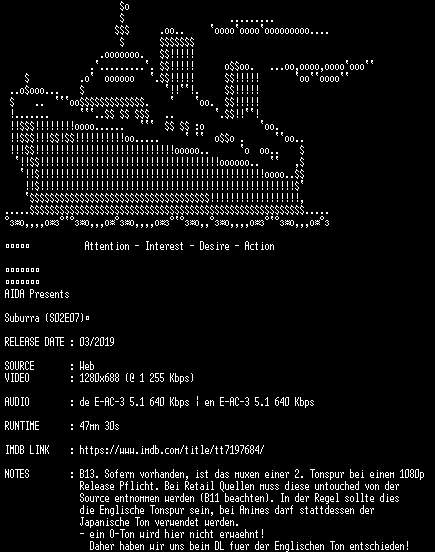Click the RELEASE DATE value 03/2019
The width and height of the screenshot is (435, 552).
click(97, 342)
